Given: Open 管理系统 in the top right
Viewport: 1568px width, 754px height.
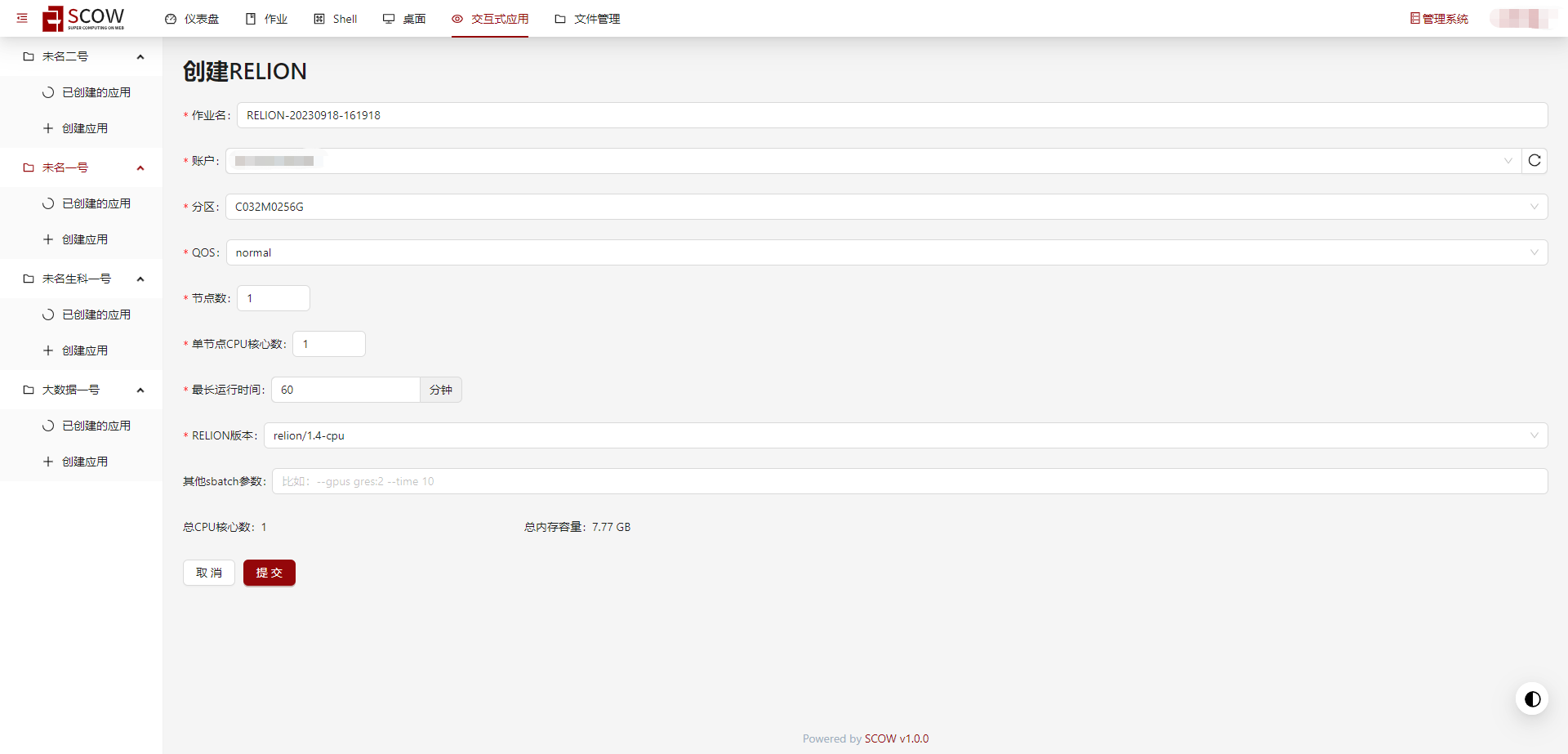Looking at the screenshot, I should point(1439,19).
